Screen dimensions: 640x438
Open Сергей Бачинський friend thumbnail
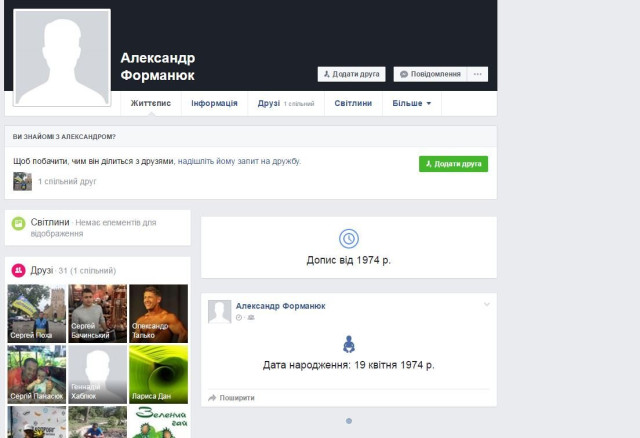click(x=98, y=313)
